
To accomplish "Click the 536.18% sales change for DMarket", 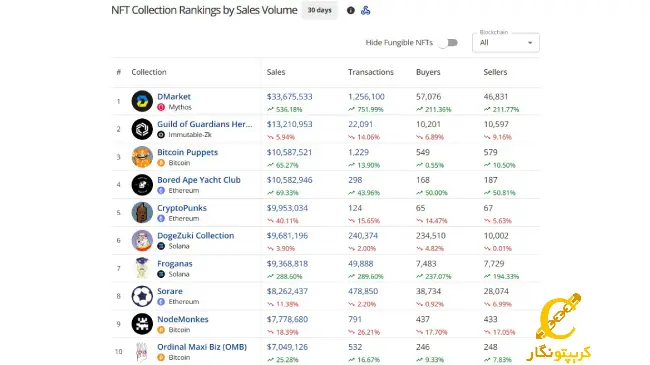I will coord(284,110).
